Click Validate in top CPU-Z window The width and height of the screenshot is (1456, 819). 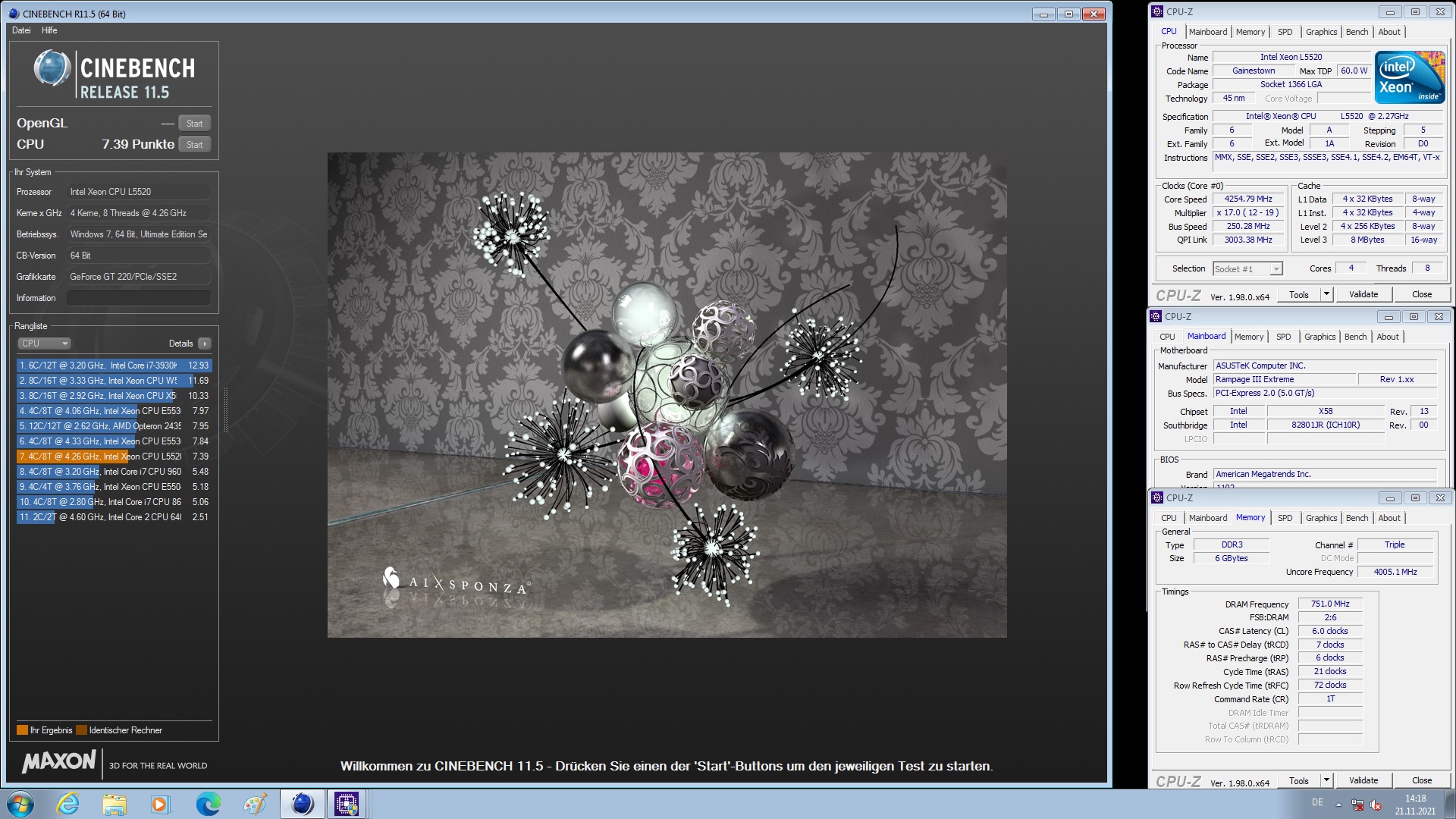pyautogui.click(x=1363, y=295)
